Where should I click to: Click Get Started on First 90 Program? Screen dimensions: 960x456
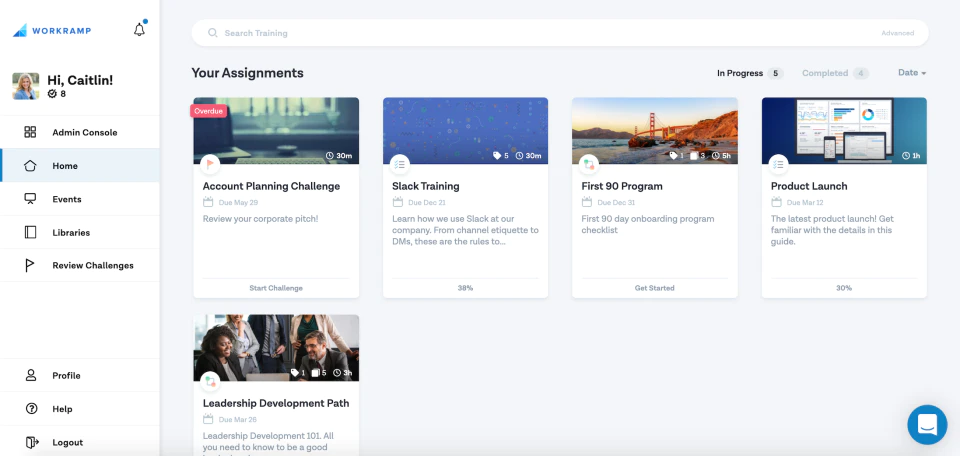pos(654,288)
